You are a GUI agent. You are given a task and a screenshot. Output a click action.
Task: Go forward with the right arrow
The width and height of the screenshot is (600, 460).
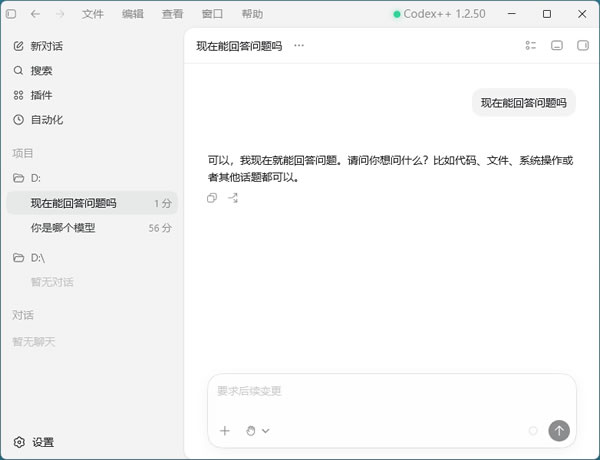(60, 14)
